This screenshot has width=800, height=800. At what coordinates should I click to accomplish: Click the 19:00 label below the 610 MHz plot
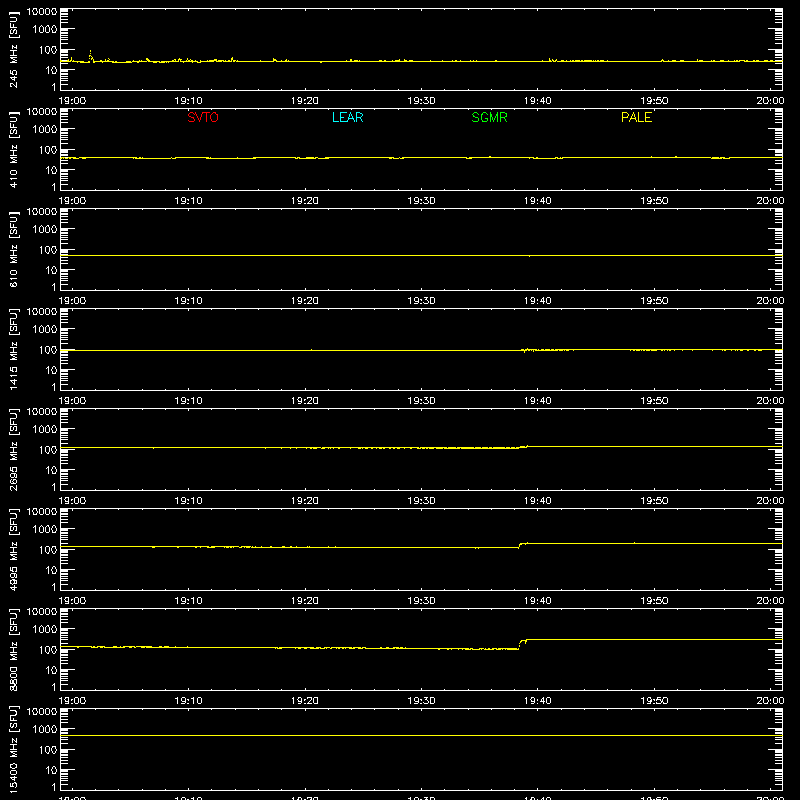tap(72, 301)
